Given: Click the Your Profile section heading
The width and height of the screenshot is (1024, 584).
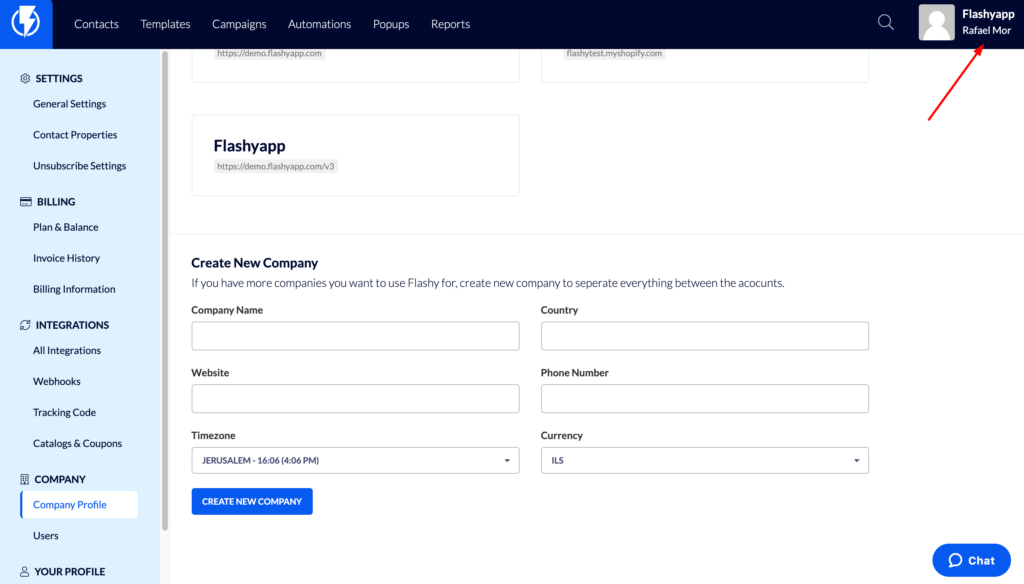Looking at the screenshot, I should [x=70, y=572].
